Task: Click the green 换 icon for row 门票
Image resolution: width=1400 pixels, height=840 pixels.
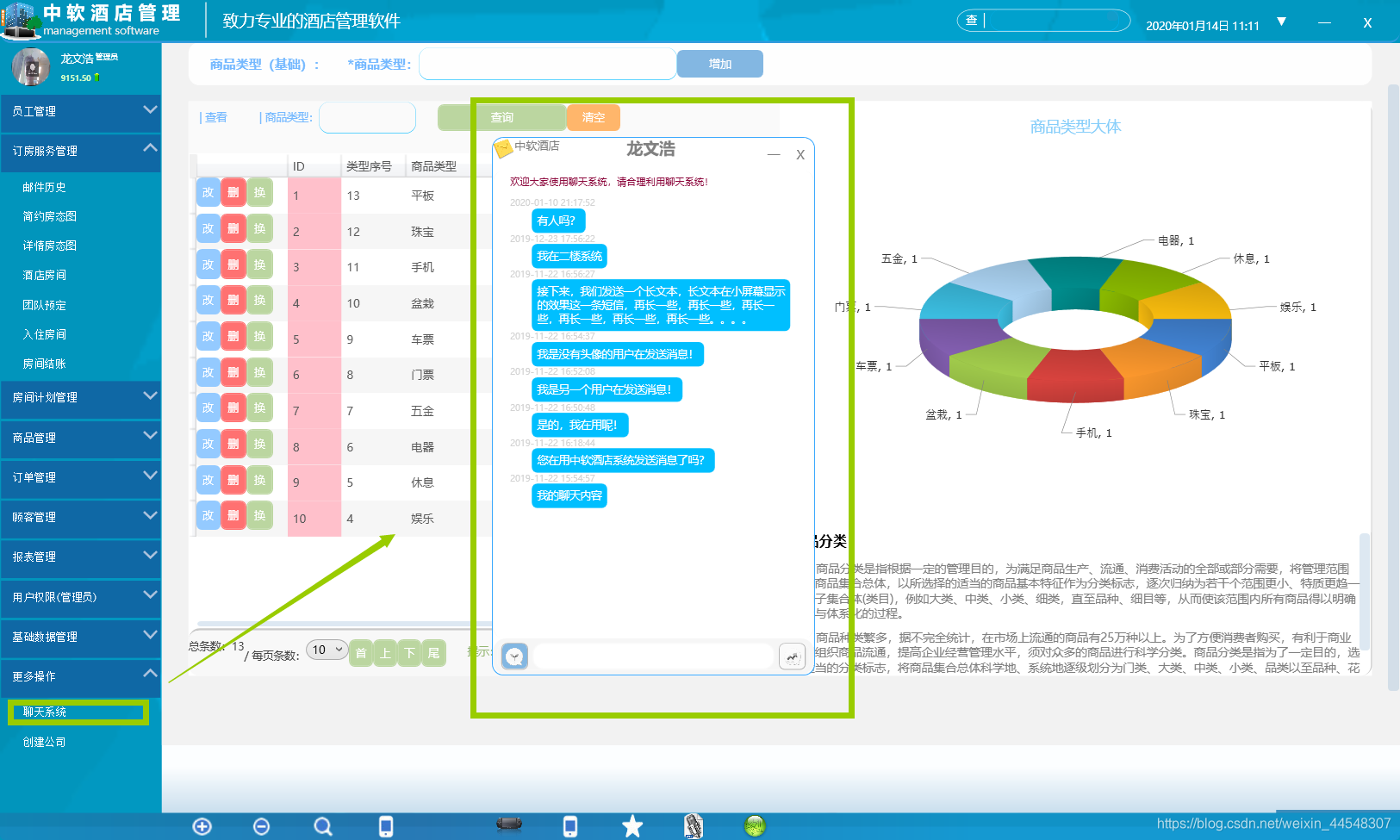Action: 260,372
